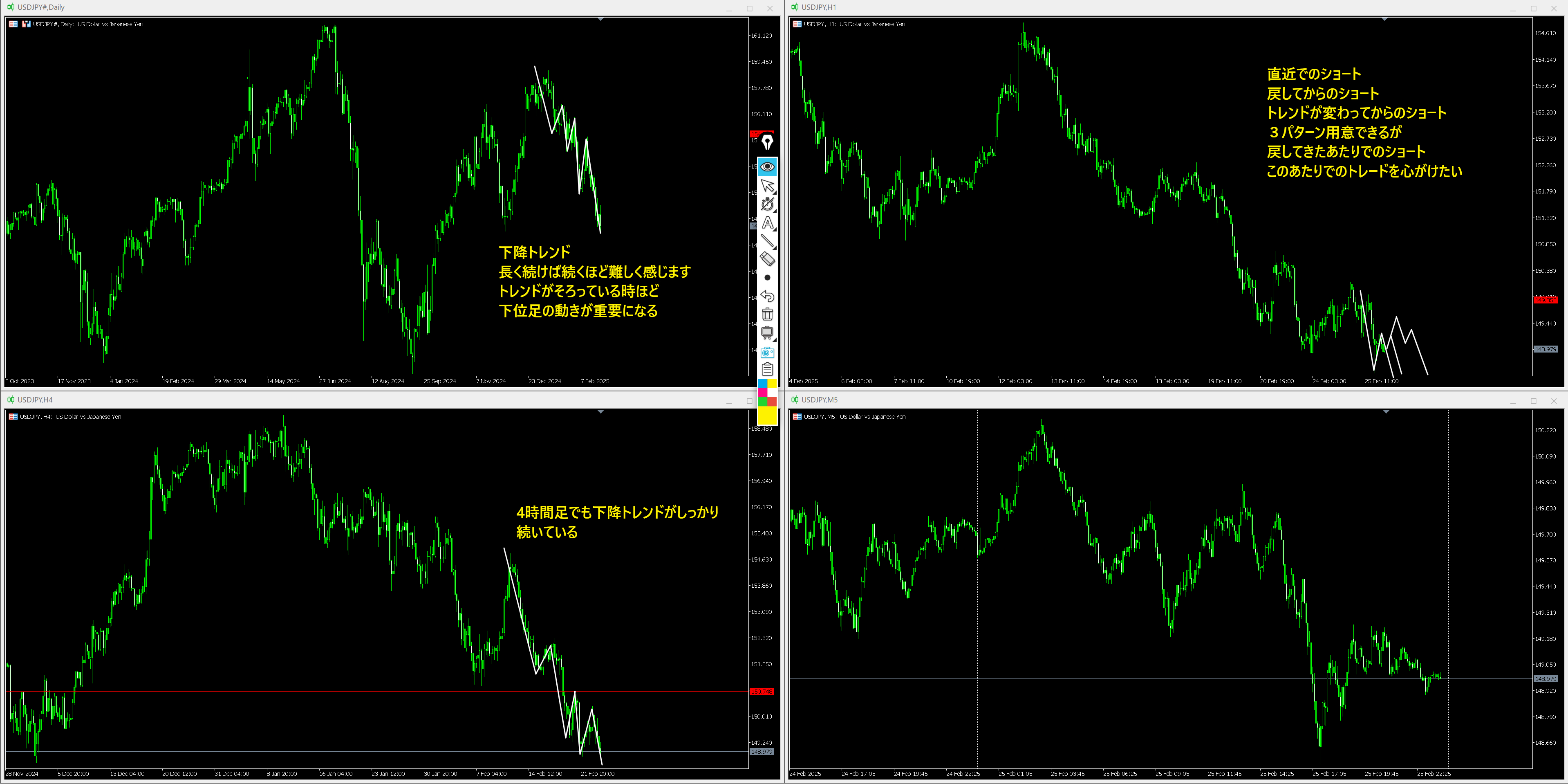The image size is (1568, 784).
Task: Toggle the eye visibility button in the drawing toolbar
Action: click(767, 167)
